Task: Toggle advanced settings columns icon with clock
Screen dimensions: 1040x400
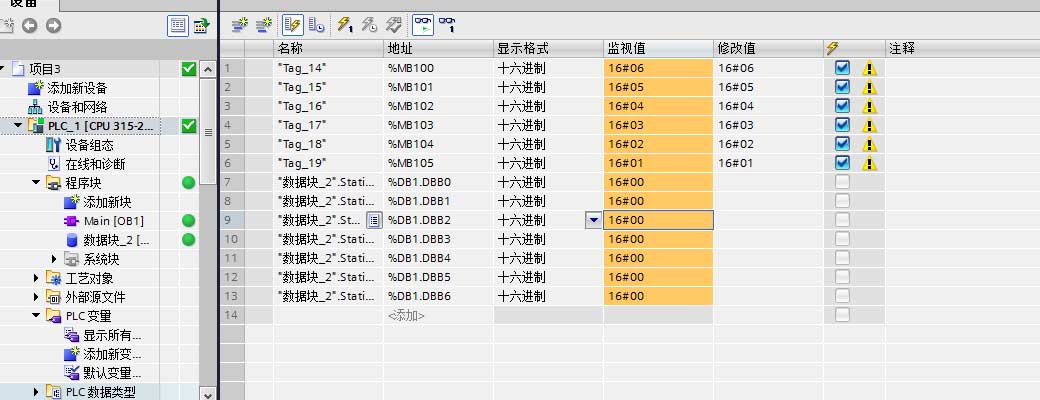Action: tap(317, 25)
